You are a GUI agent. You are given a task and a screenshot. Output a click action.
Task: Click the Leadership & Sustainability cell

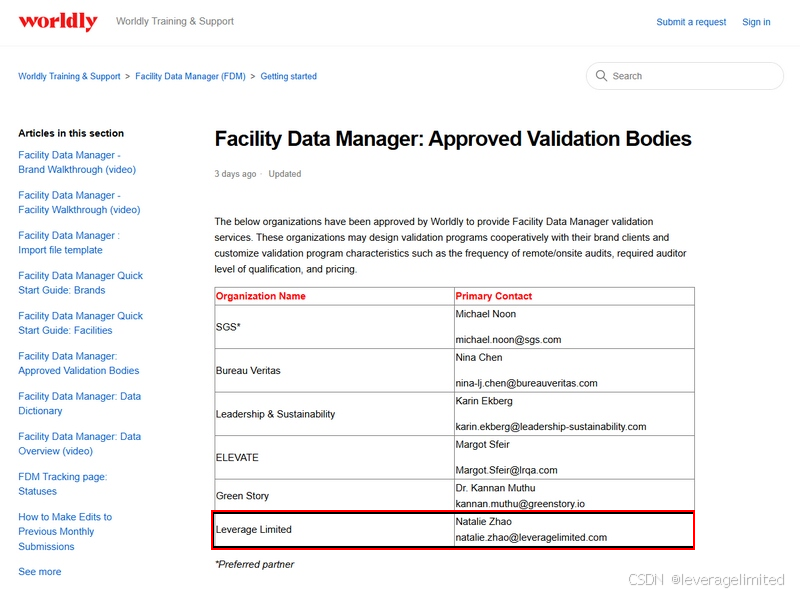334,414
